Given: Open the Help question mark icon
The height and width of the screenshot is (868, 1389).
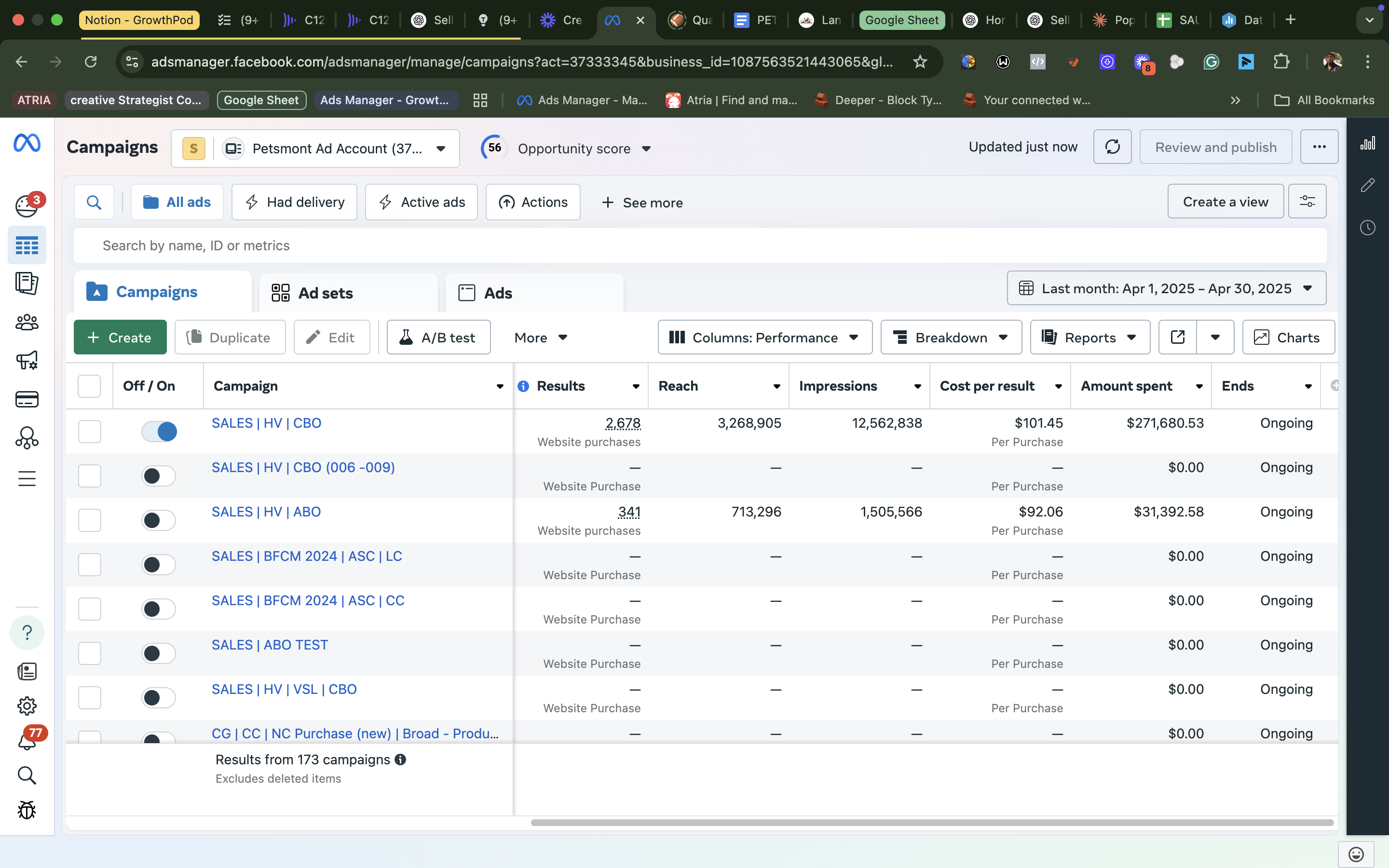Looking at the screenshot, I should point(27,633).
